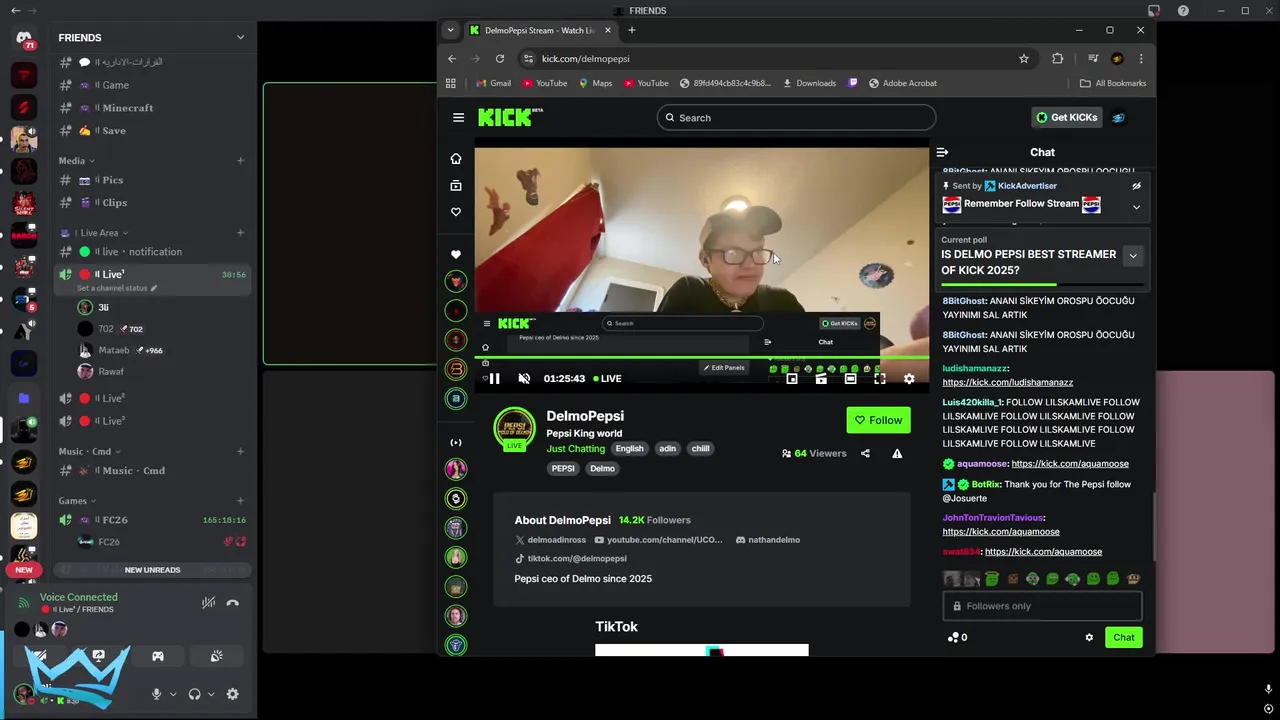
Task: Collapse the Media category
Action: (76, 160)
